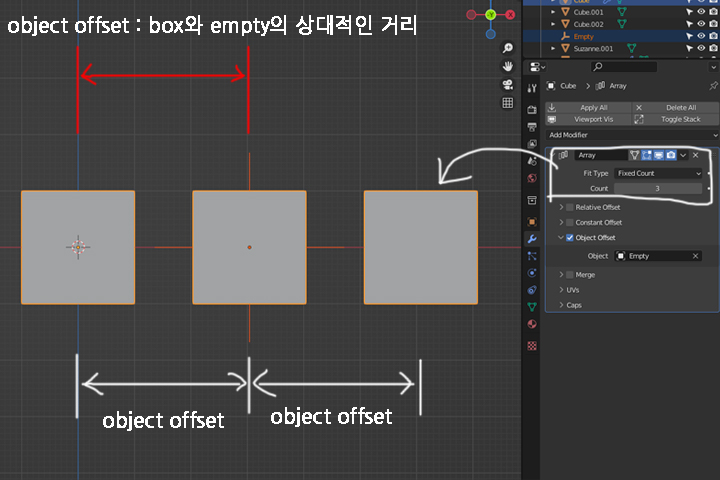720x480 pixels.
Task: Open the Texture properties checker tab icon
Action: (532, 345)
